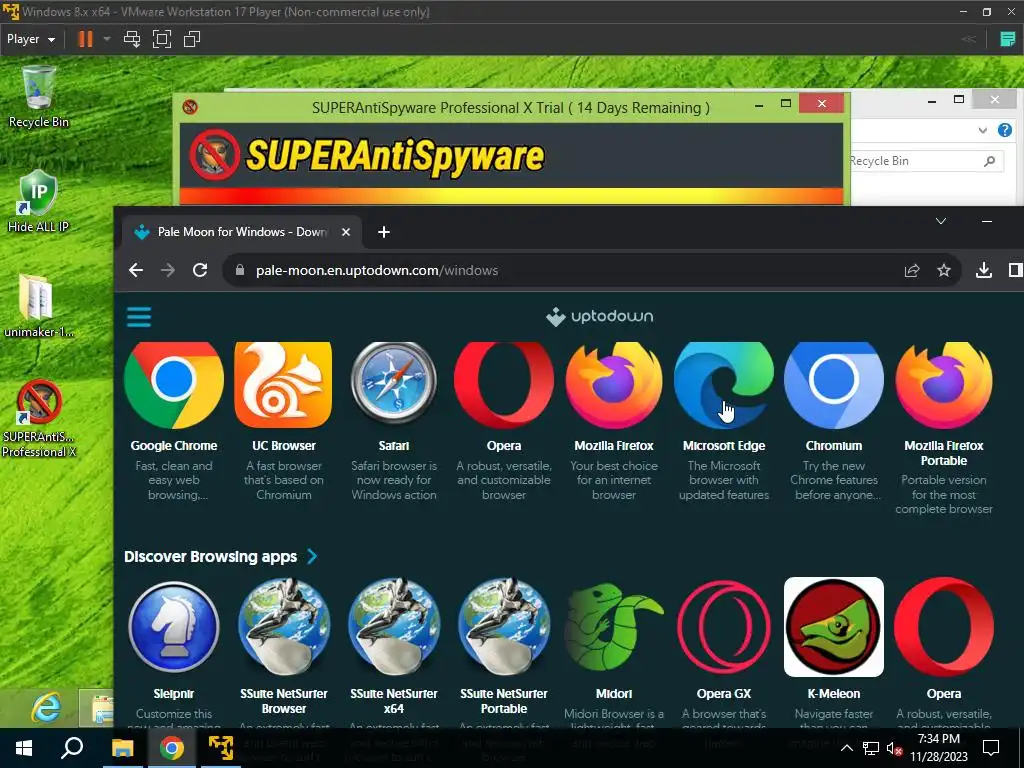Screen dimensions: 1024x768
Task: Open File Explorer from the taskbar
Action: coord(122,748)
